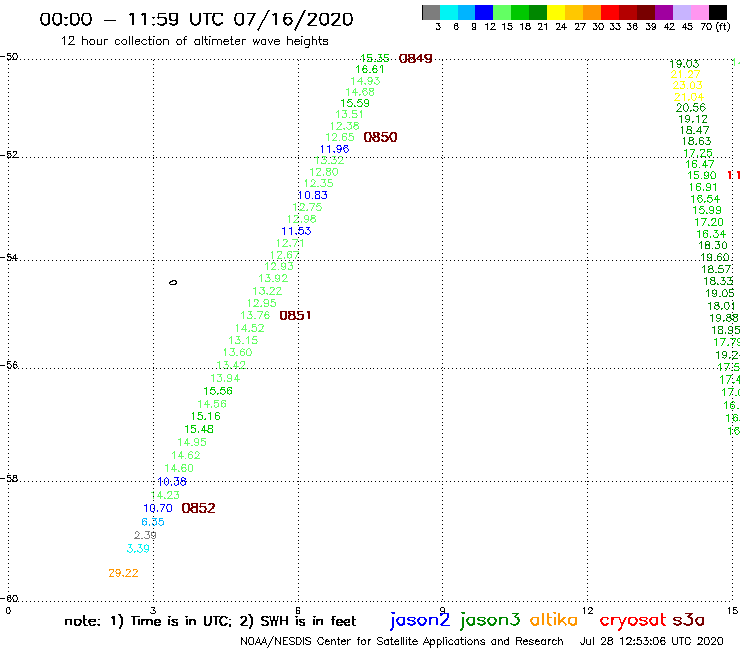Click the blue wave height value 10.70
This screenshot has height=650, width=740.
click(158, 508)
